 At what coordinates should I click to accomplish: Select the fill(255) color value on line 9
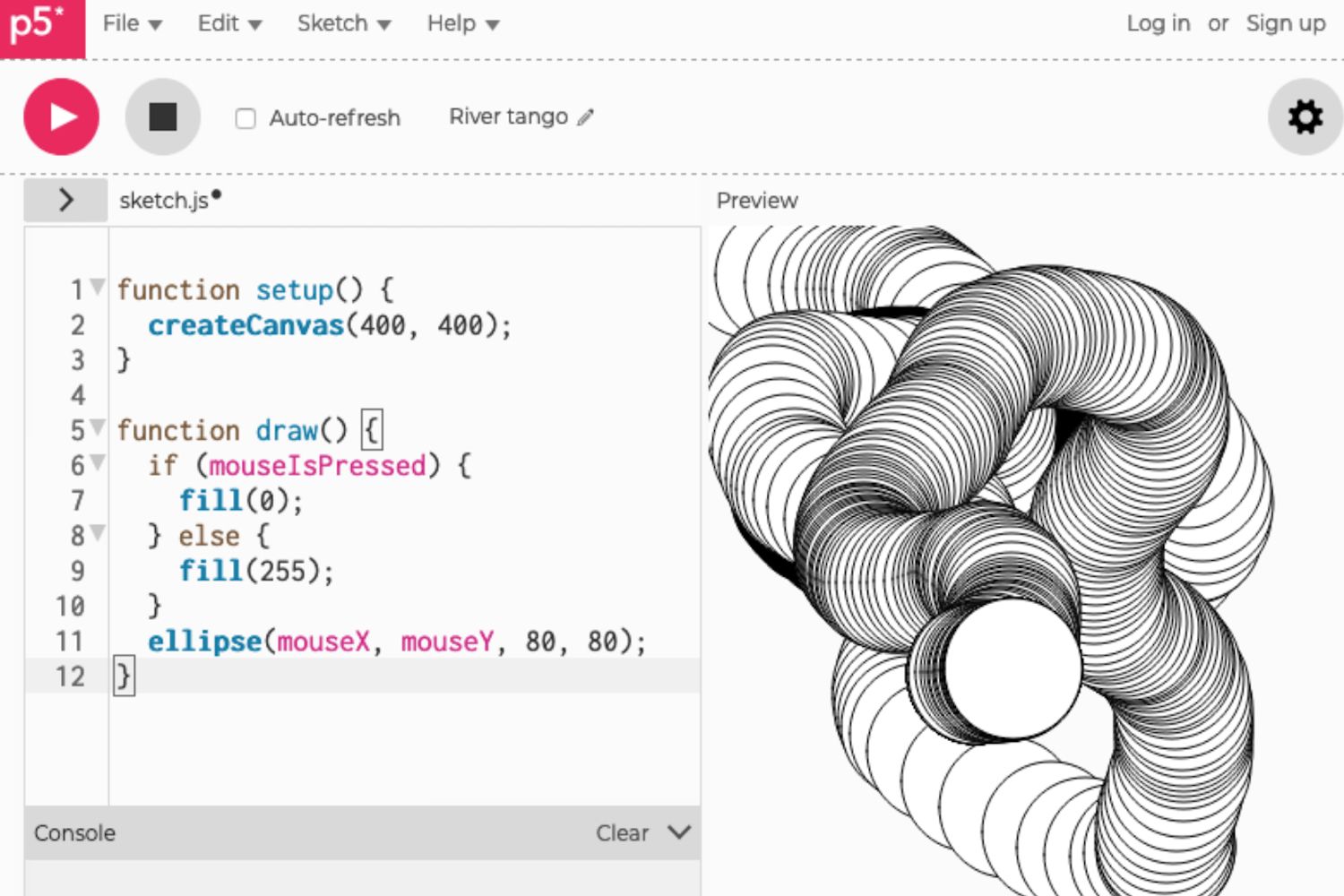pos(283,570)
